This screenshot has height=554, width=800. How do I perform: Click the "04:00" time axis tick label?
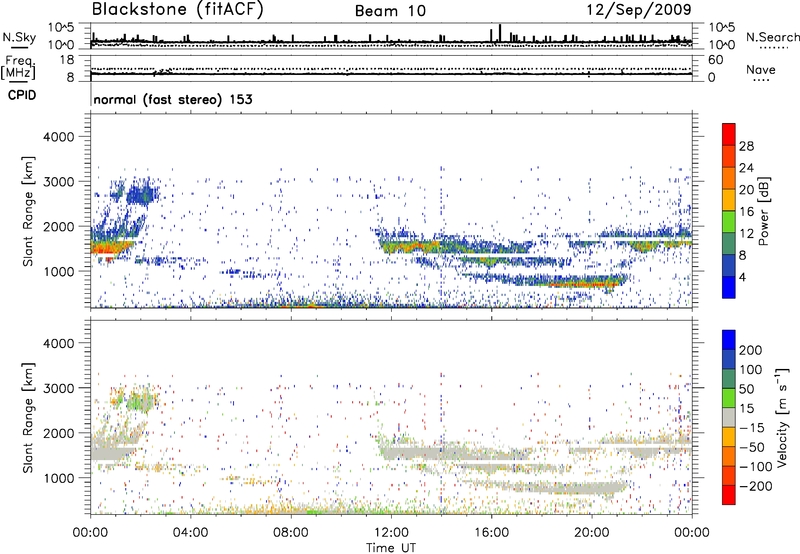coord(191,533)
